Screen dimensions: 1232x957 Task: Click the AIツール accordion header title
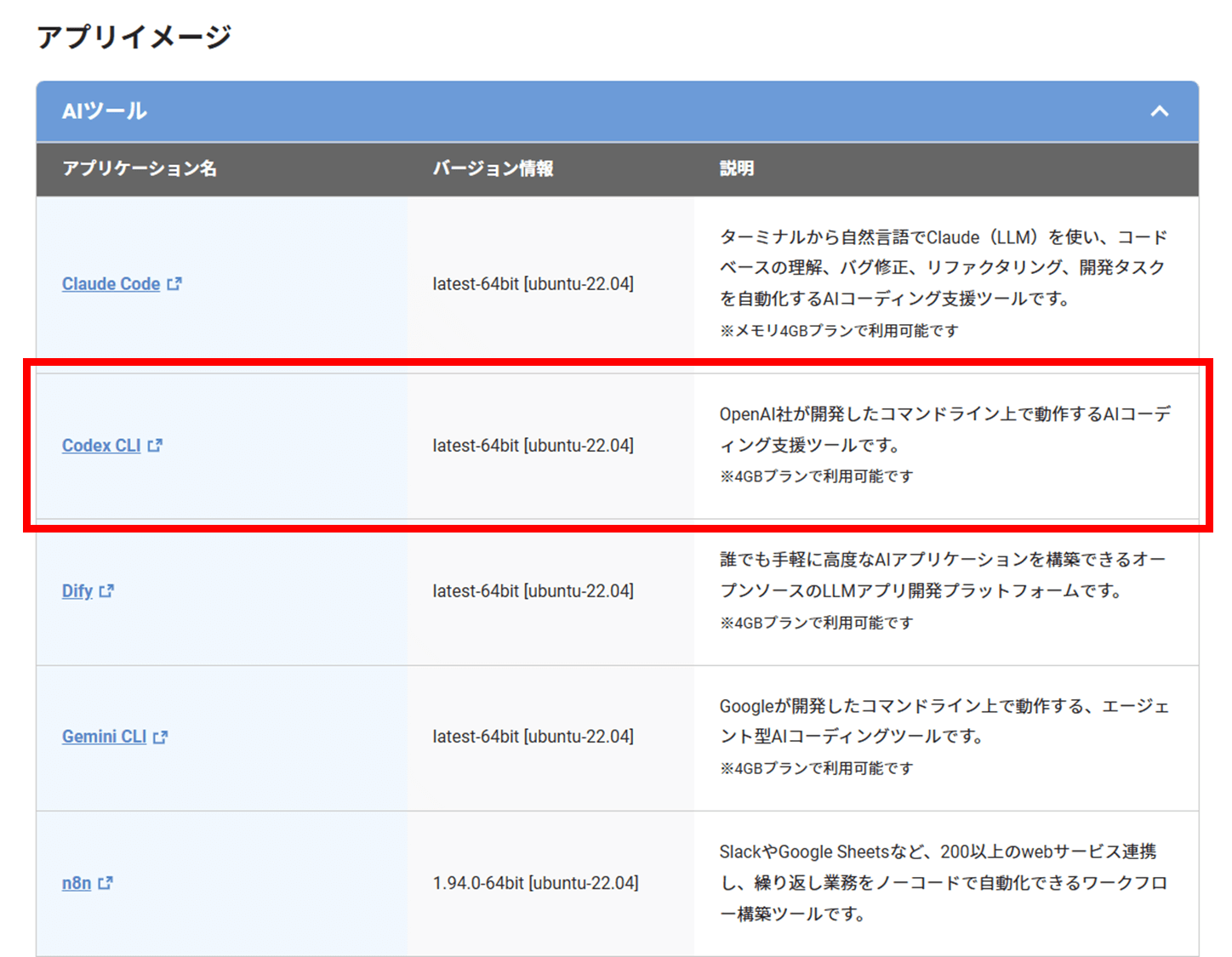pos(105,111)
